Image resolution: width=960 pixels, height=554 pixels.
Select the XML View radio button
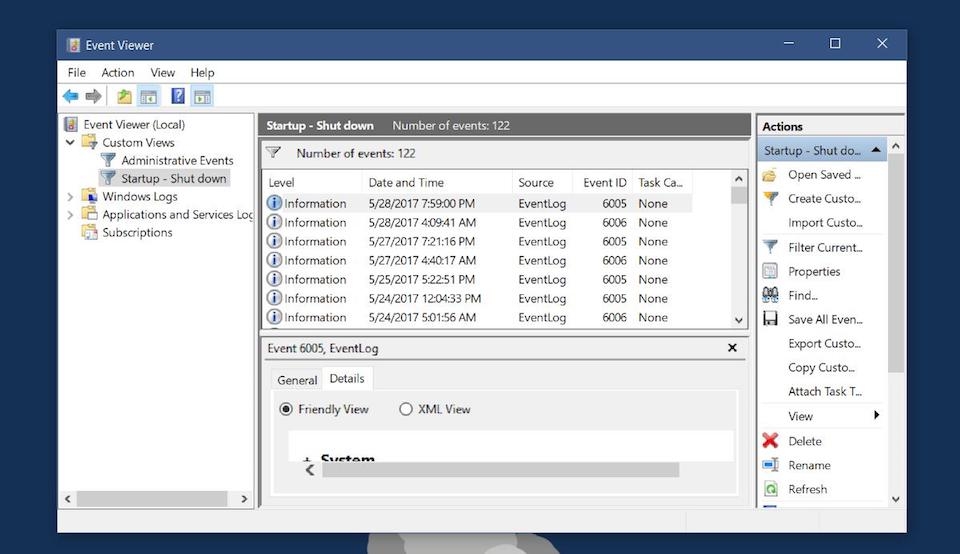point(405,409)
